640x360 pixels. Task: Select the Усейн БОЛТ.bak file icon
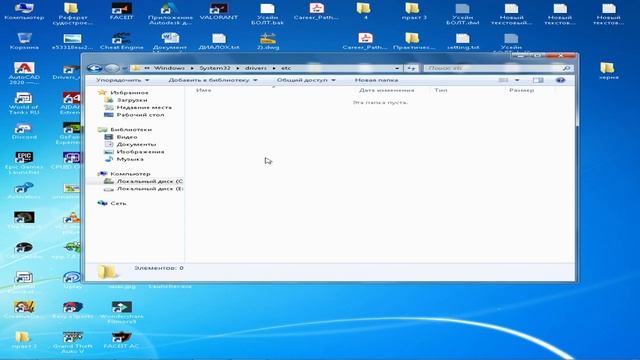point(268,14)
